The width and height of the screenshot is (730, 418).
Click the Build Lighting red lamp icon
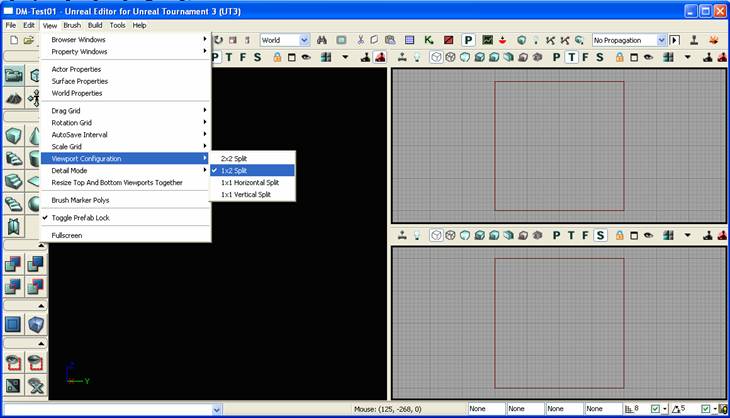pos(502,40)
